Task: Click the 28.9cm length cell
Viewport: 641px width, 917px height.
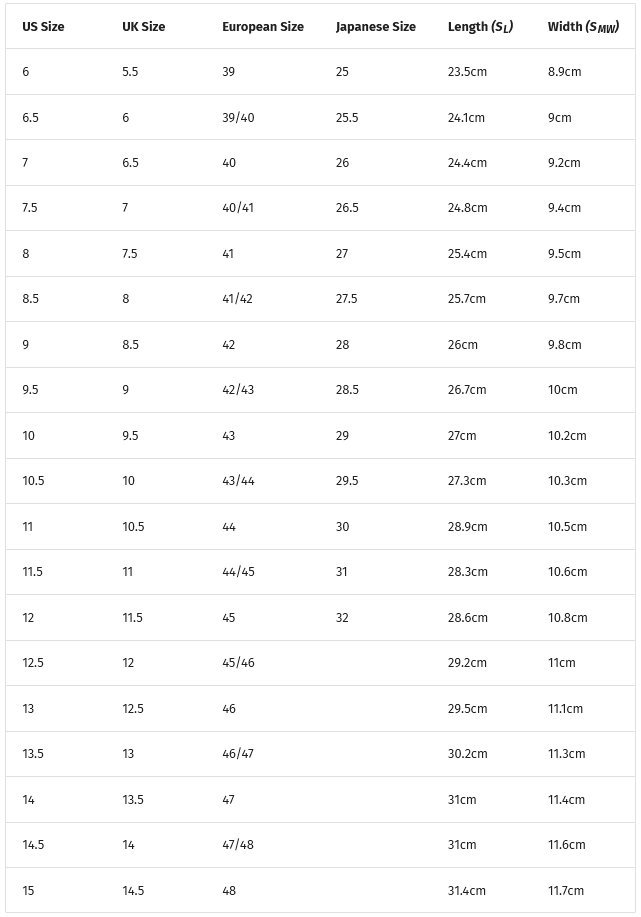Action: coord(467,527)
